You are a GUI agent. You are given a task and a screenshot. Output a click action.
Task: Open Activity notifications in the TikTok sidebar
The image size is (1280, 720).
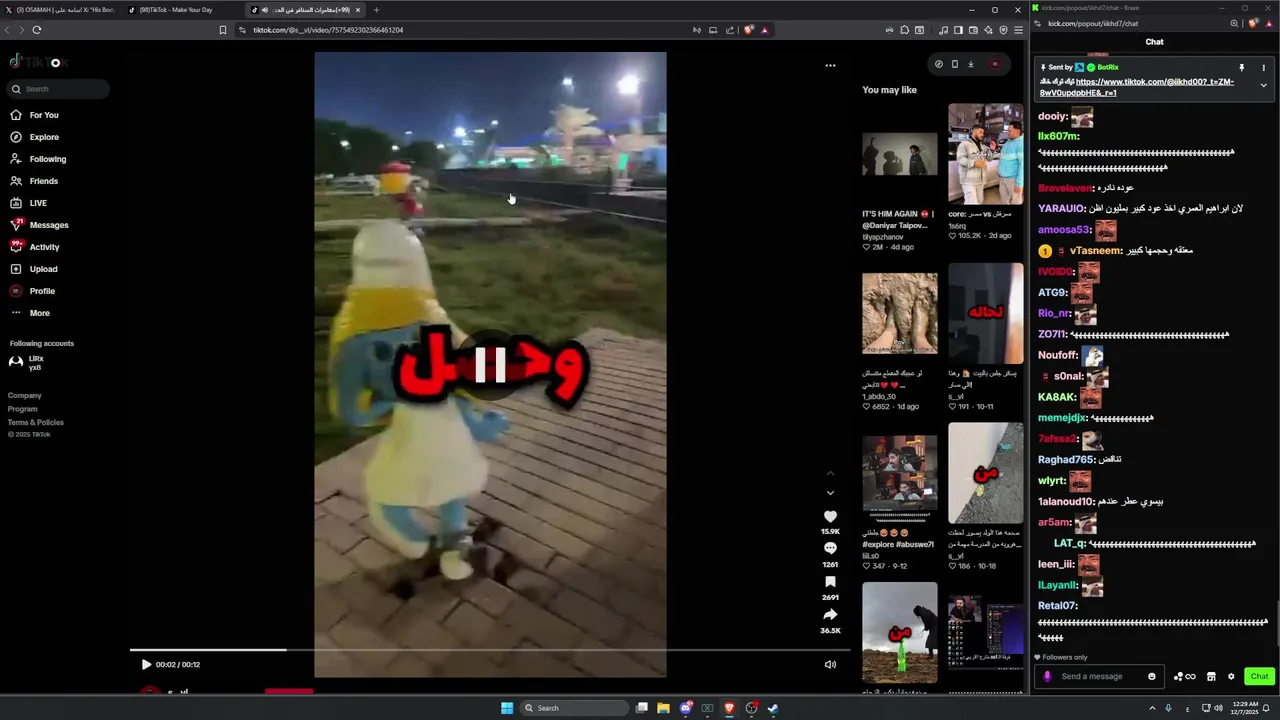(44, 247)
